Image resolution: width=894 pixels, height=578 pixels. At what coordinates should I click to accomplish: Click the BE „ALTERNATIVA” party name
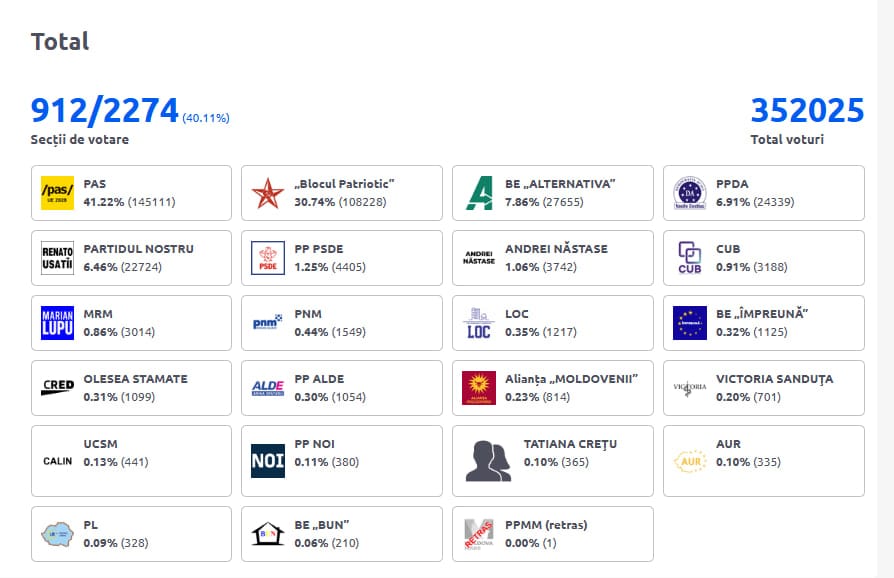point(560,184)
